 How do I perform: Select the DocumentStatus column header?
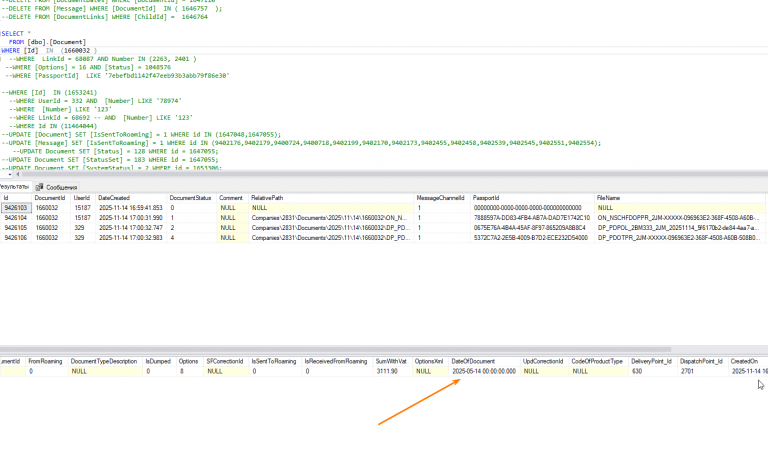192,198
